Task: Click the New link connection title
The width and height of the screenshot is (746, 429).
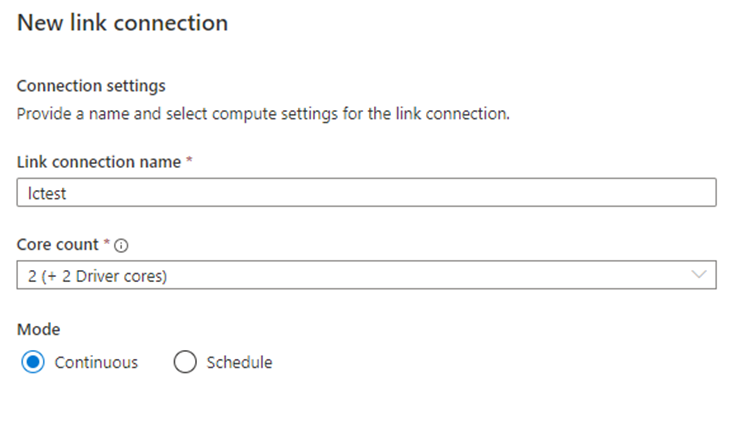Action: (x=122, y=21)
